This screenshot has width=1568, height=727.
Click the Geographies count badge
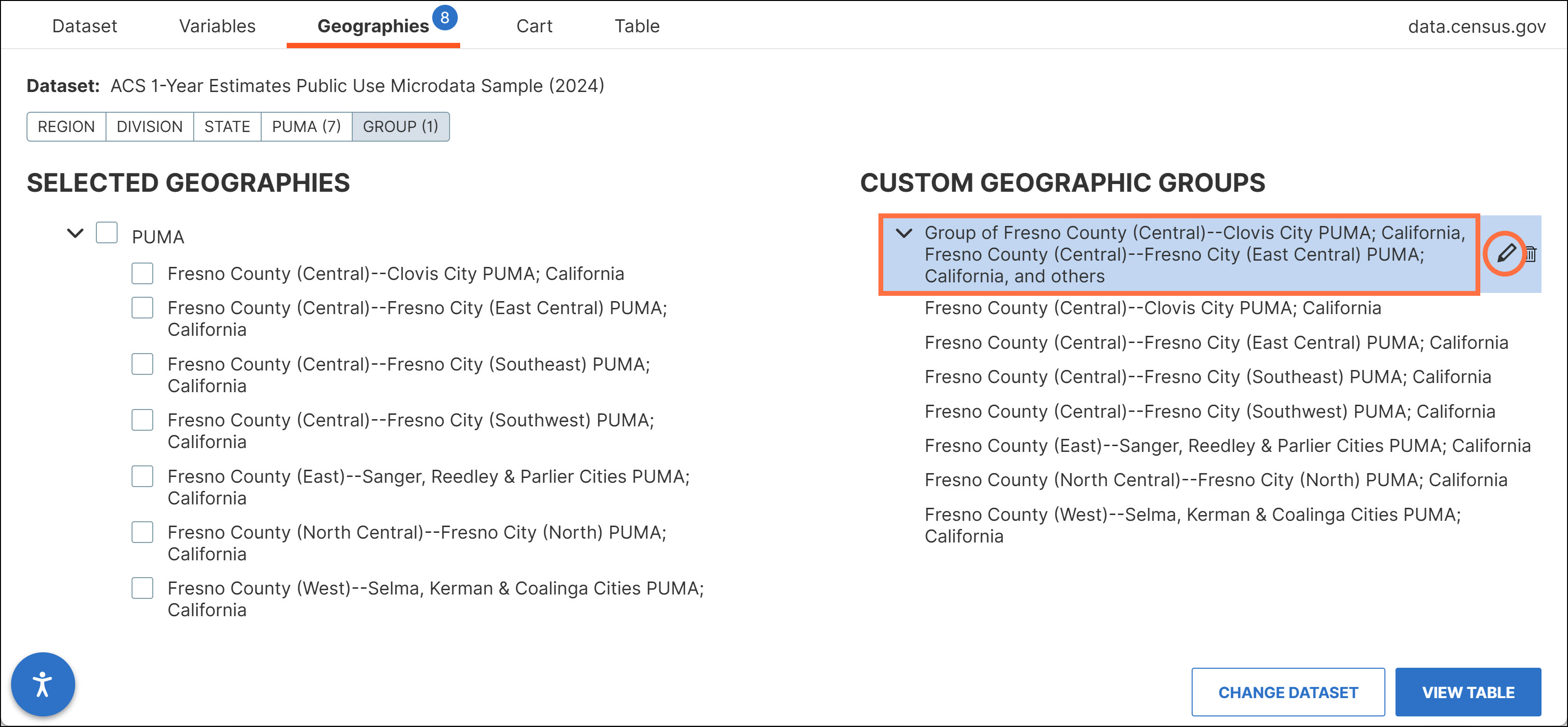click(444, 18)
